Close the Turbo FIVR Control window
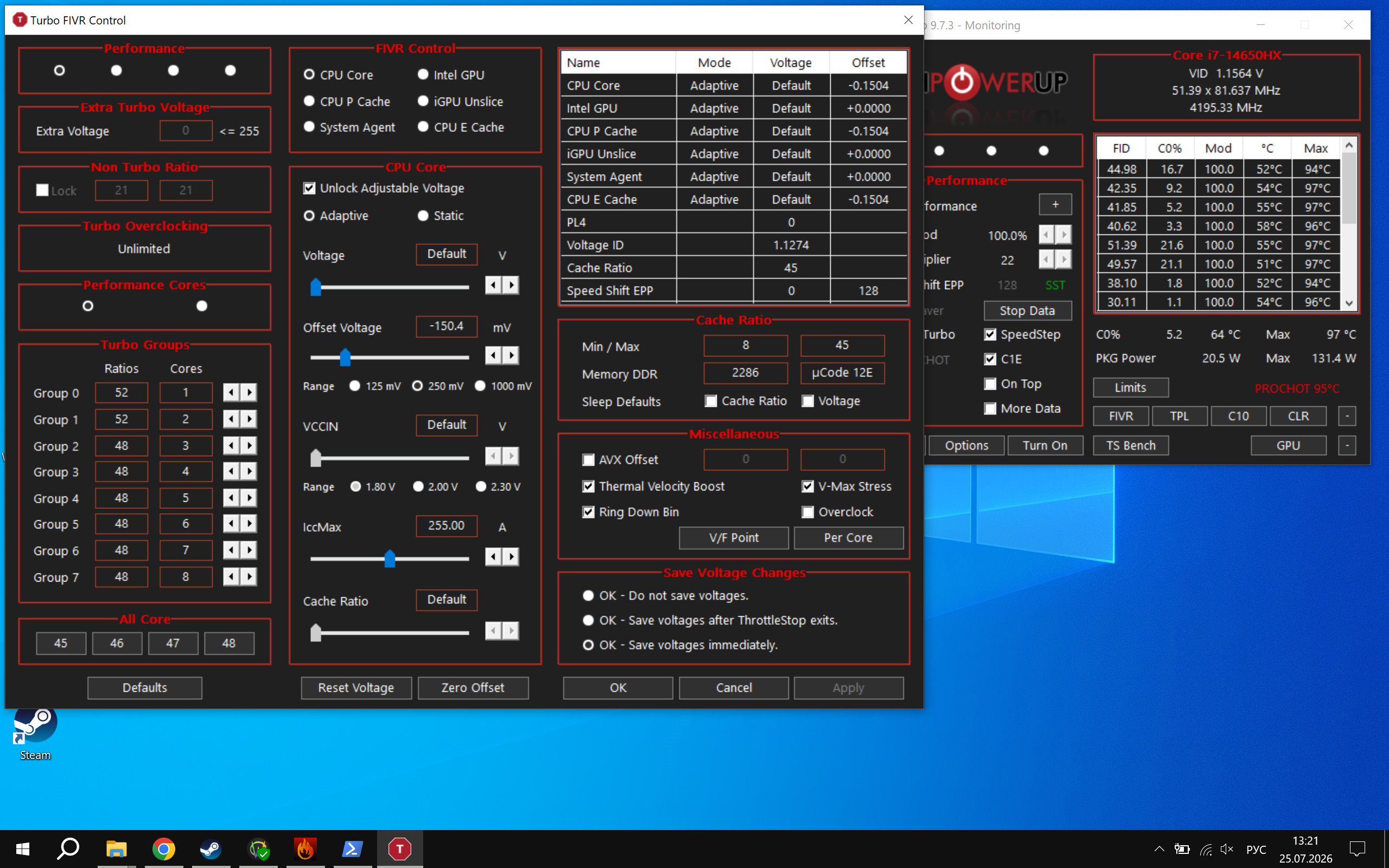This screenshot has width=1389, height=868. click(908, 20)
